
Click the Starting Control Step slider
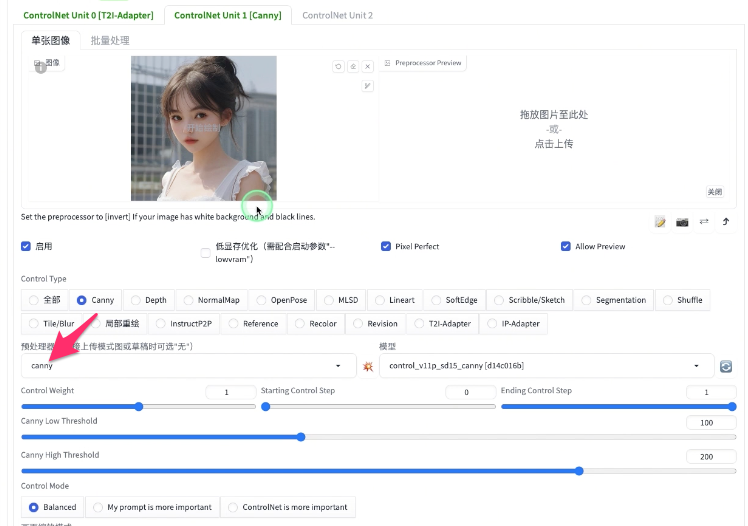click(x=378, y=407)
